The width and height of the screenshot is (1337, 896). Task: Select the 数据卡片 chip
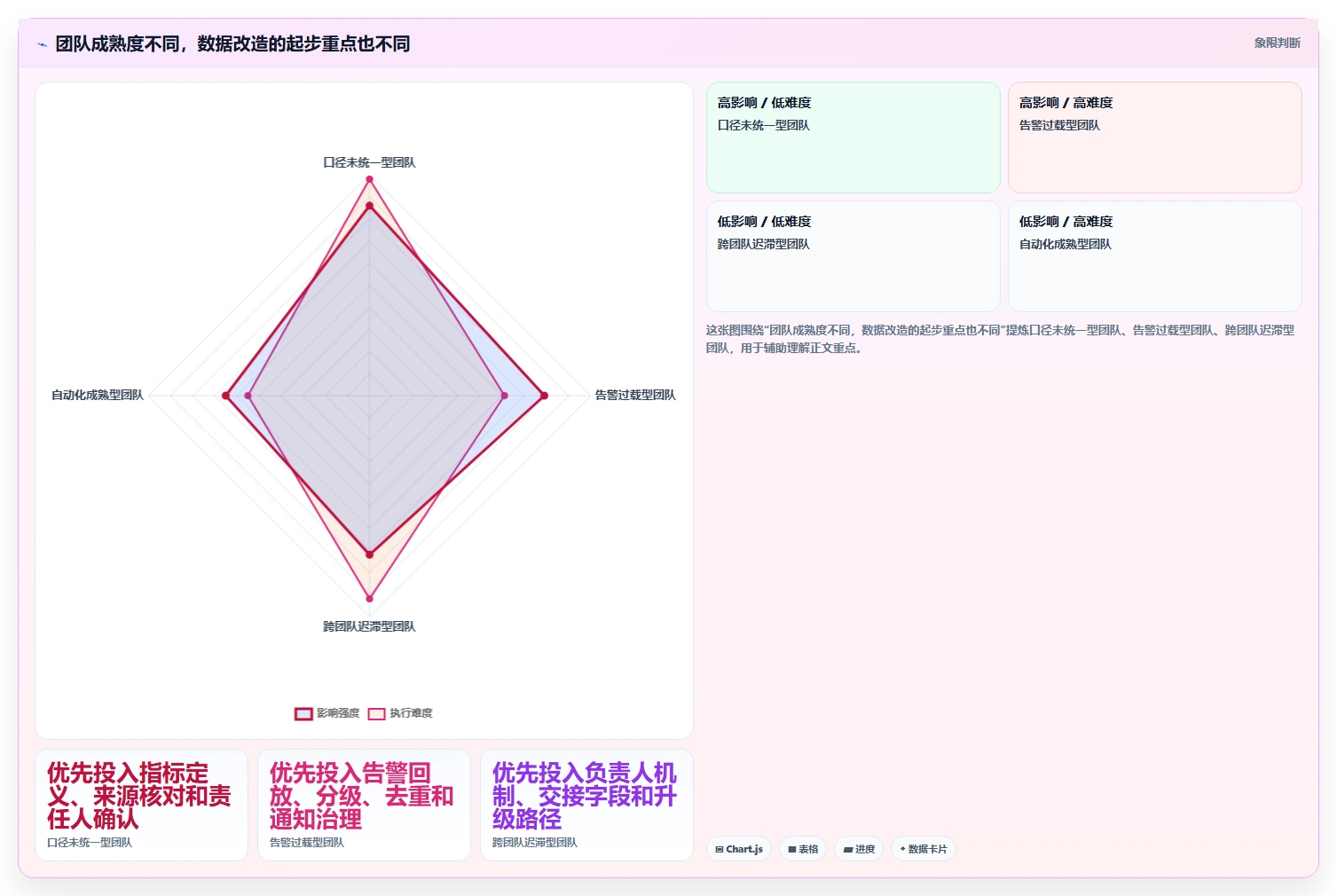tap(924, 849)
